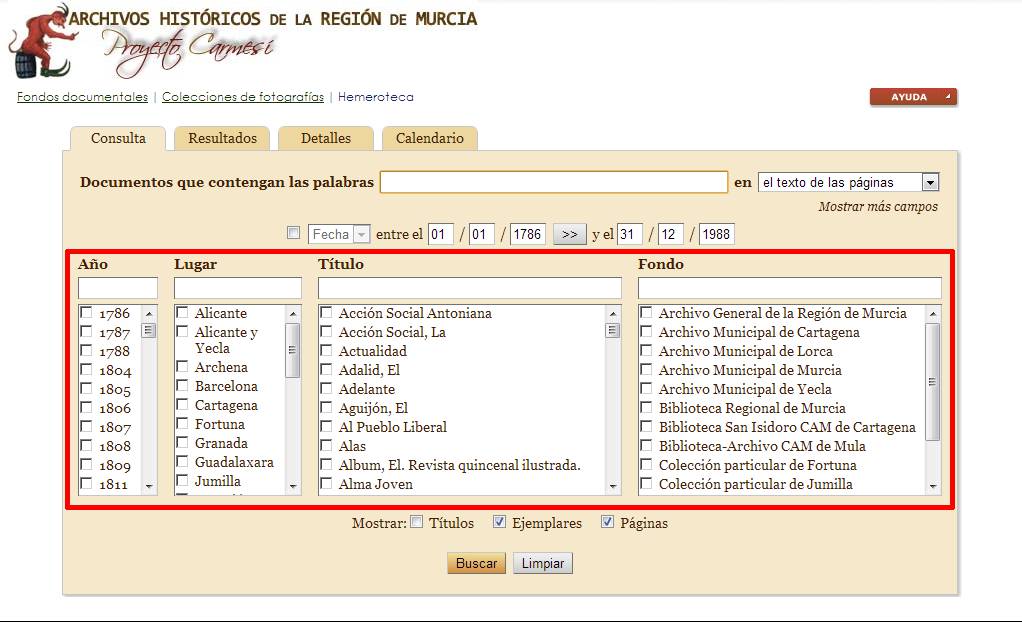Click the Buscar search button
1022x622 pixels.
coord(476,563)
